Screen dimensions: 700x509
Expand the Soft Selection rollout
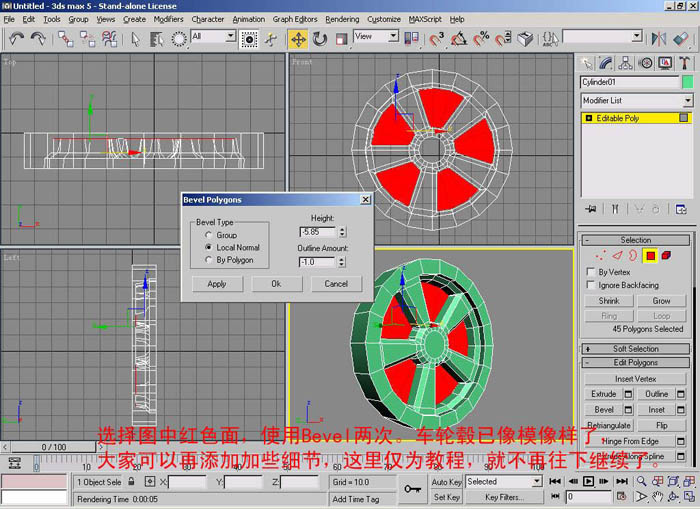[x=635, y=349]
